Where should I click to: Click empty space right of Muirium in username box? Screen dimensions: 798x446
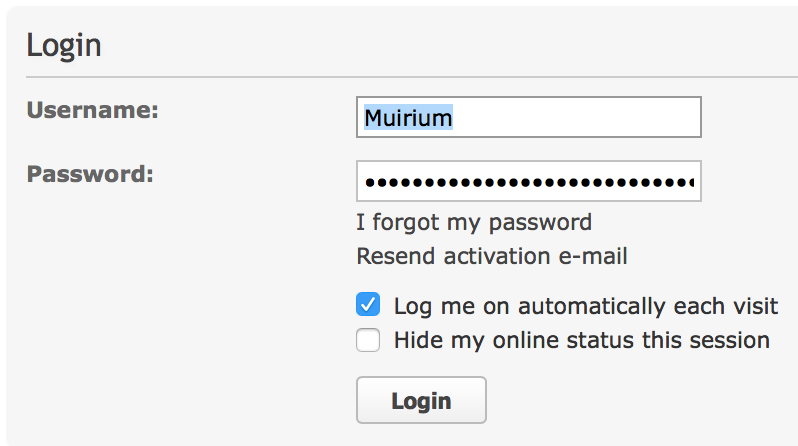tap(580, 117)
